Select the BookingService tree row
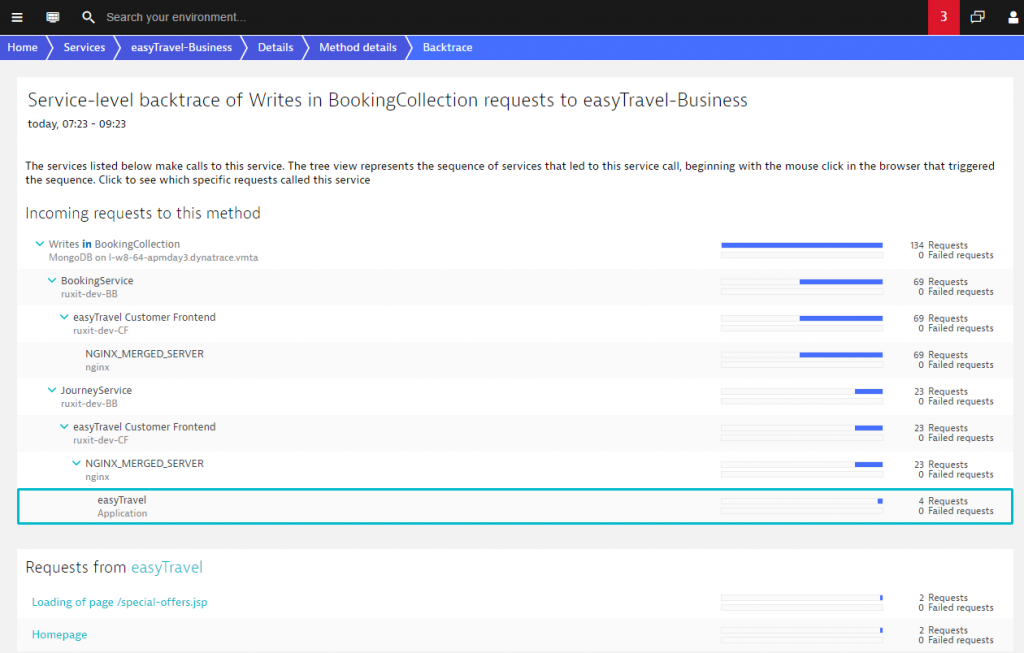The width and height of the screenshot is (1024, 653). [515, 287]
